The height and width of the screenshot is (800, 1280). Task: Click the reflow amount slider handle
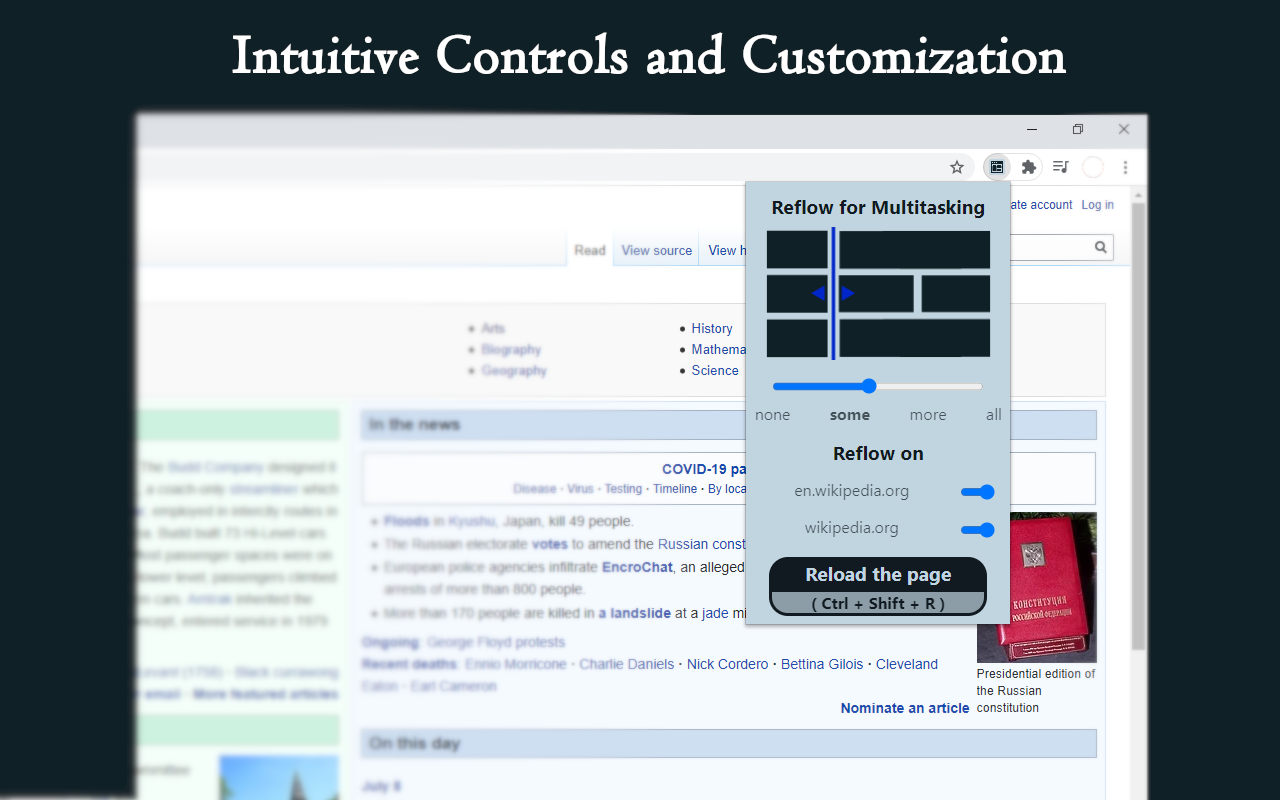pos(869,386)
